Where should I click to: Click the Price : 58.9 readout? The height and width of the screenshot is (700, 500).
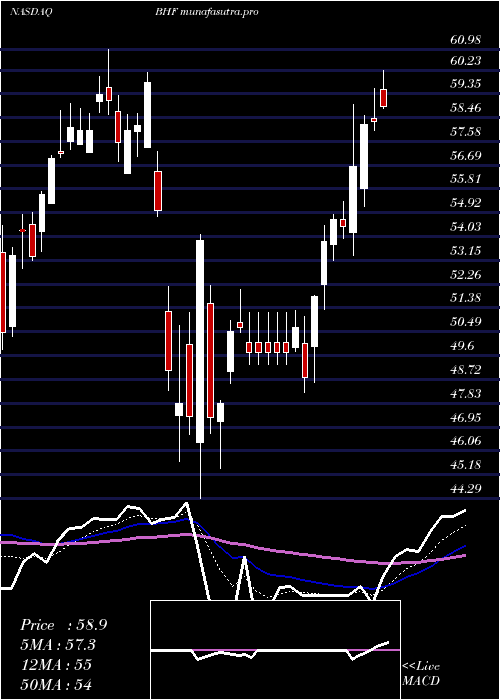63,625
